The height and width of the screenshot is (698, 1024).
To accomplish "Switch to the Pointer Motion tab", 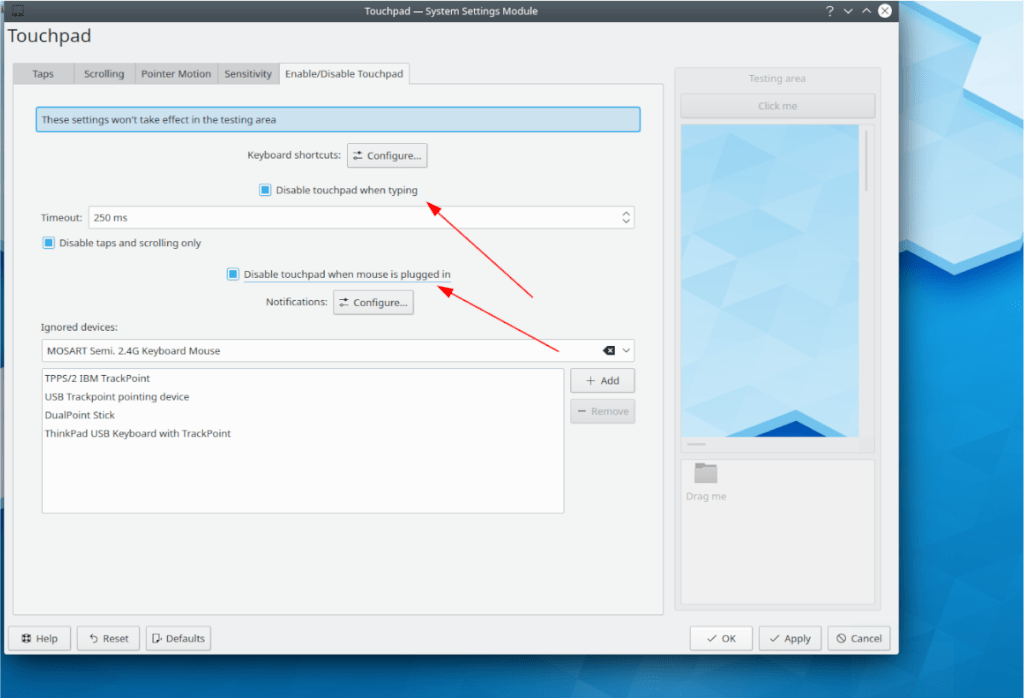I will coord(176,74).
